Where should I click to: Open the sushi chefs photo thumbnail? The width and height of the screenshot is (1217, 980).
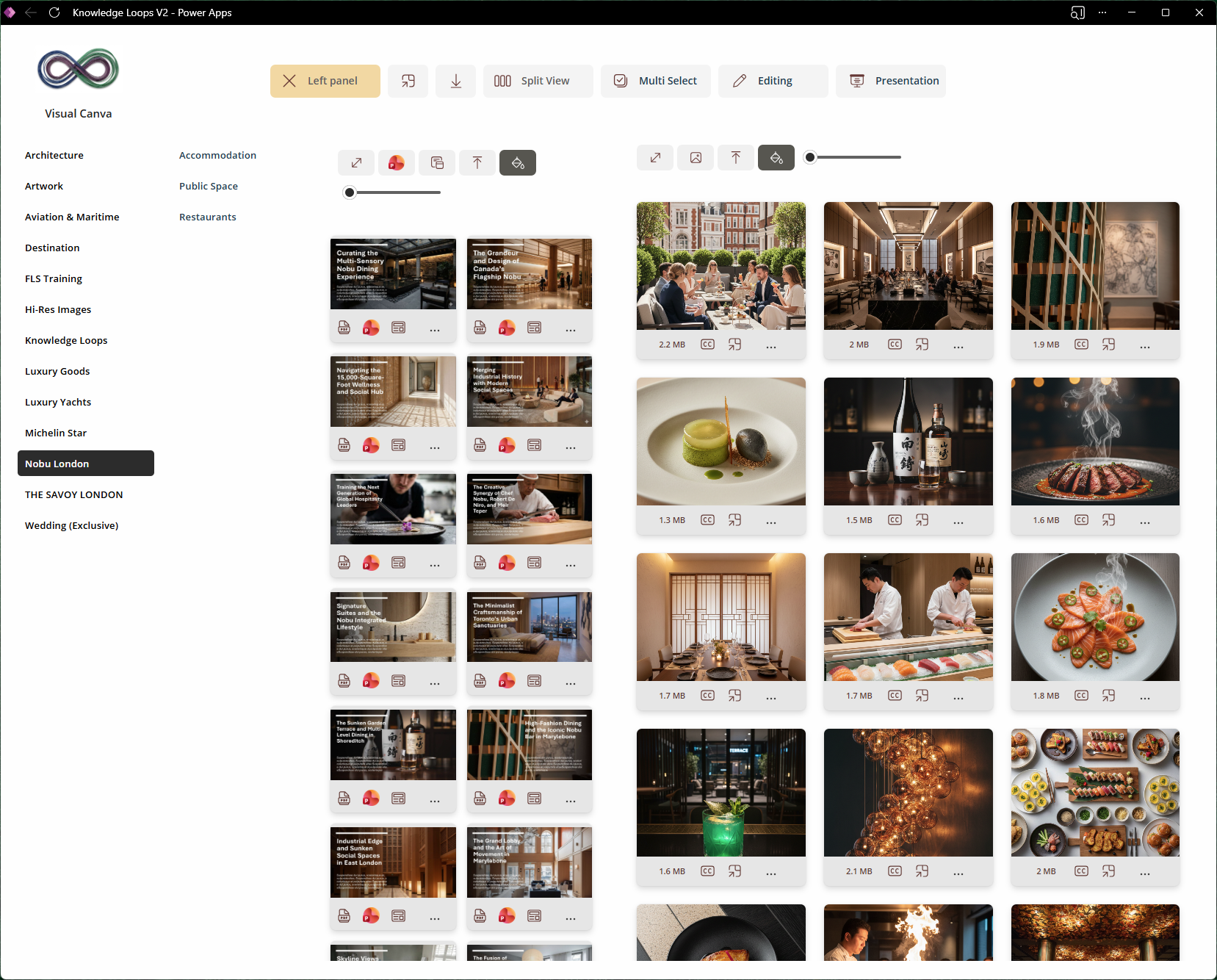tap(909, 617)
